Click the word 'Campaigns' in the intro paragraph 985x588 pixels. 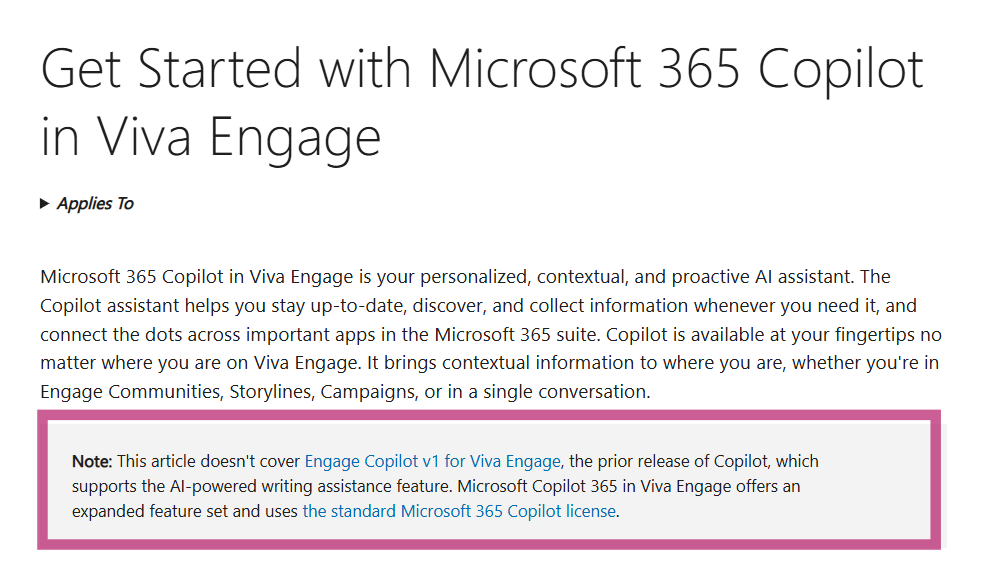368,392
